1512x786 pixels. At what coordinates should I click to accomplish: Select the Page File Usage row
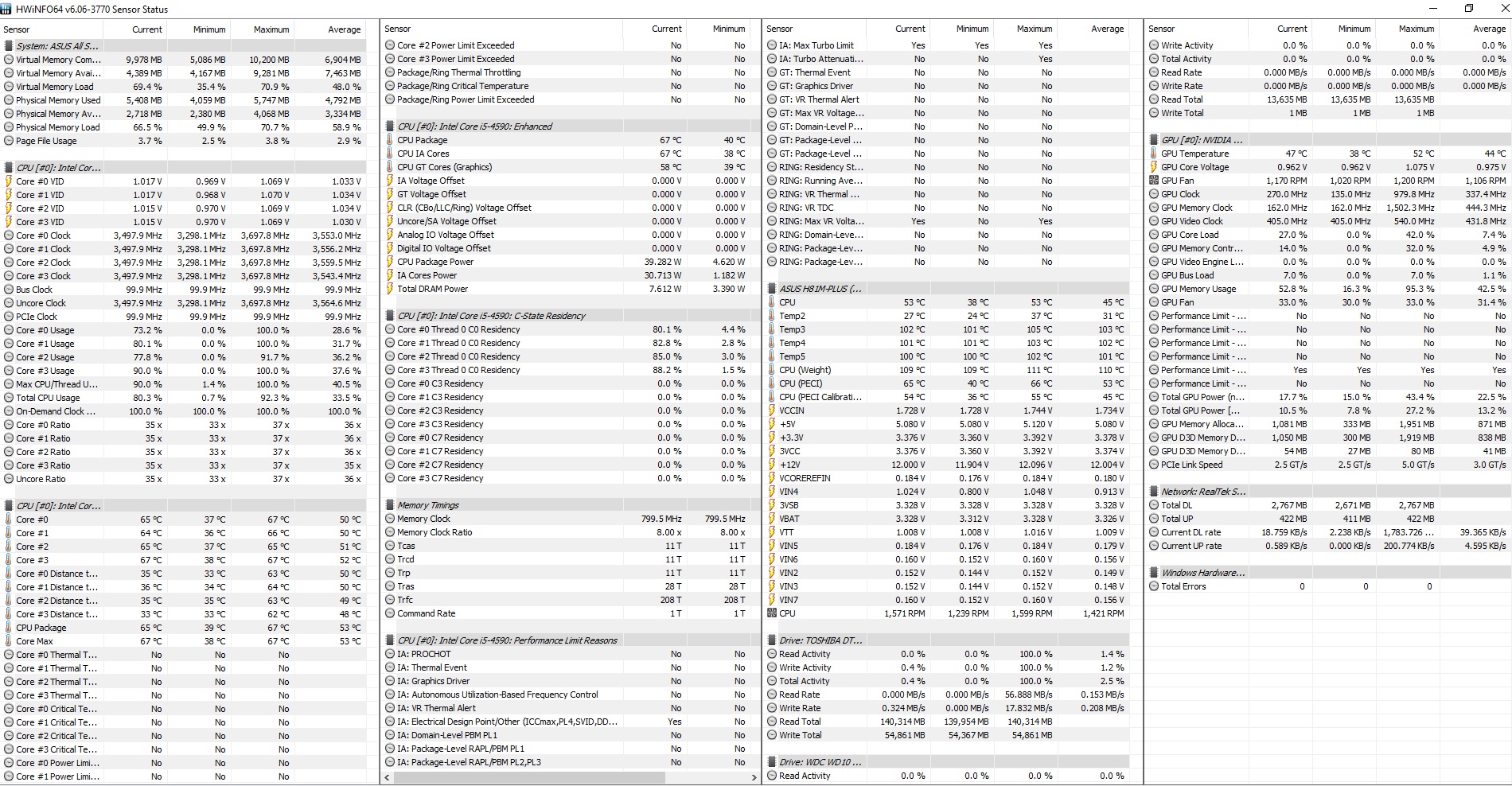184,141
